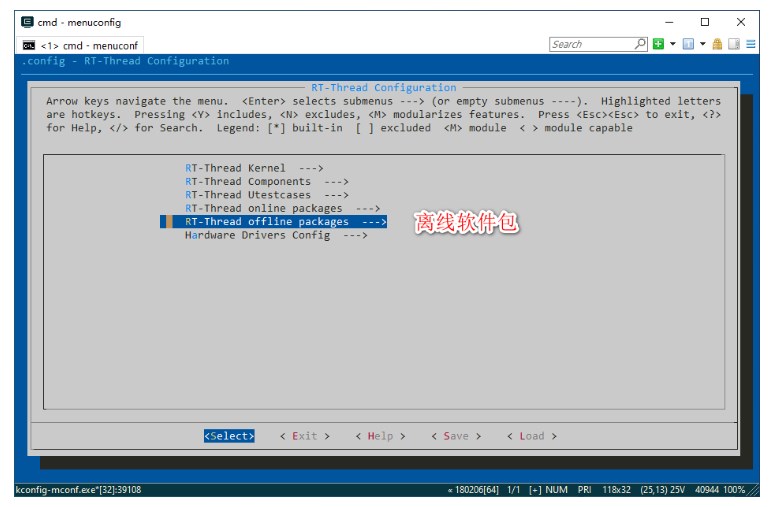
Task: Open the dropdown arrow beside new console icon
Action: (672, 44)
